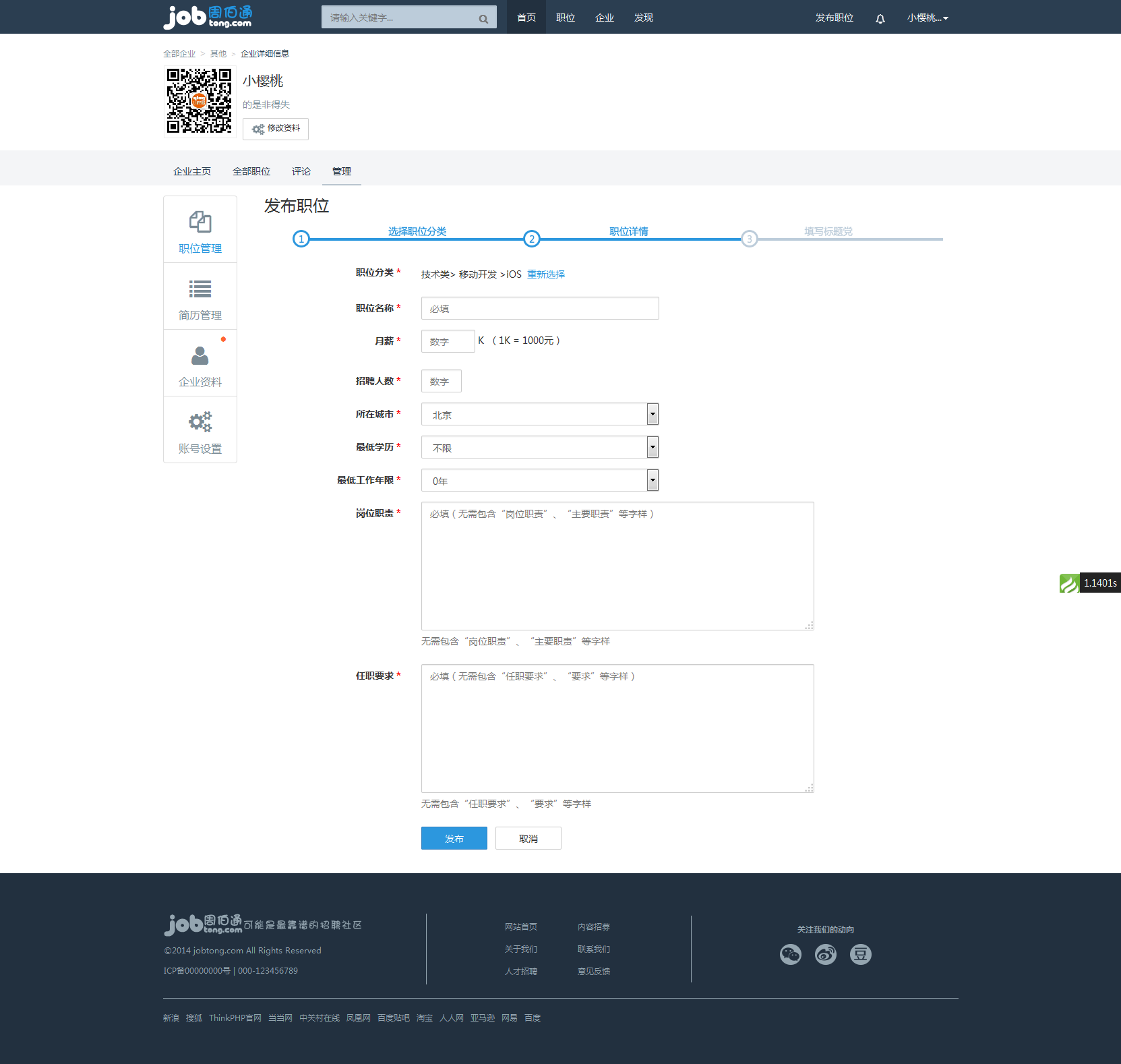Image resolution: width=1121 pixels, height=1064 pixels.
Task: Click 内容招募 footer link
Action: (594, 927)
